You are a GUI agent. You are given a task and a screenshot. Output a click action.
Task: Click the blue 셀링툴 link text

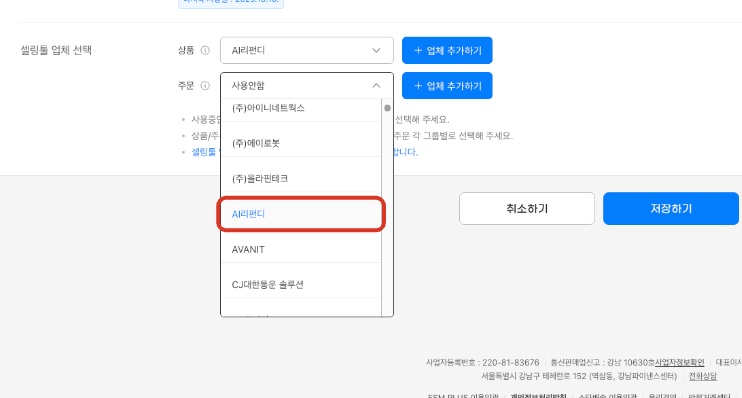tap(203, 152)
